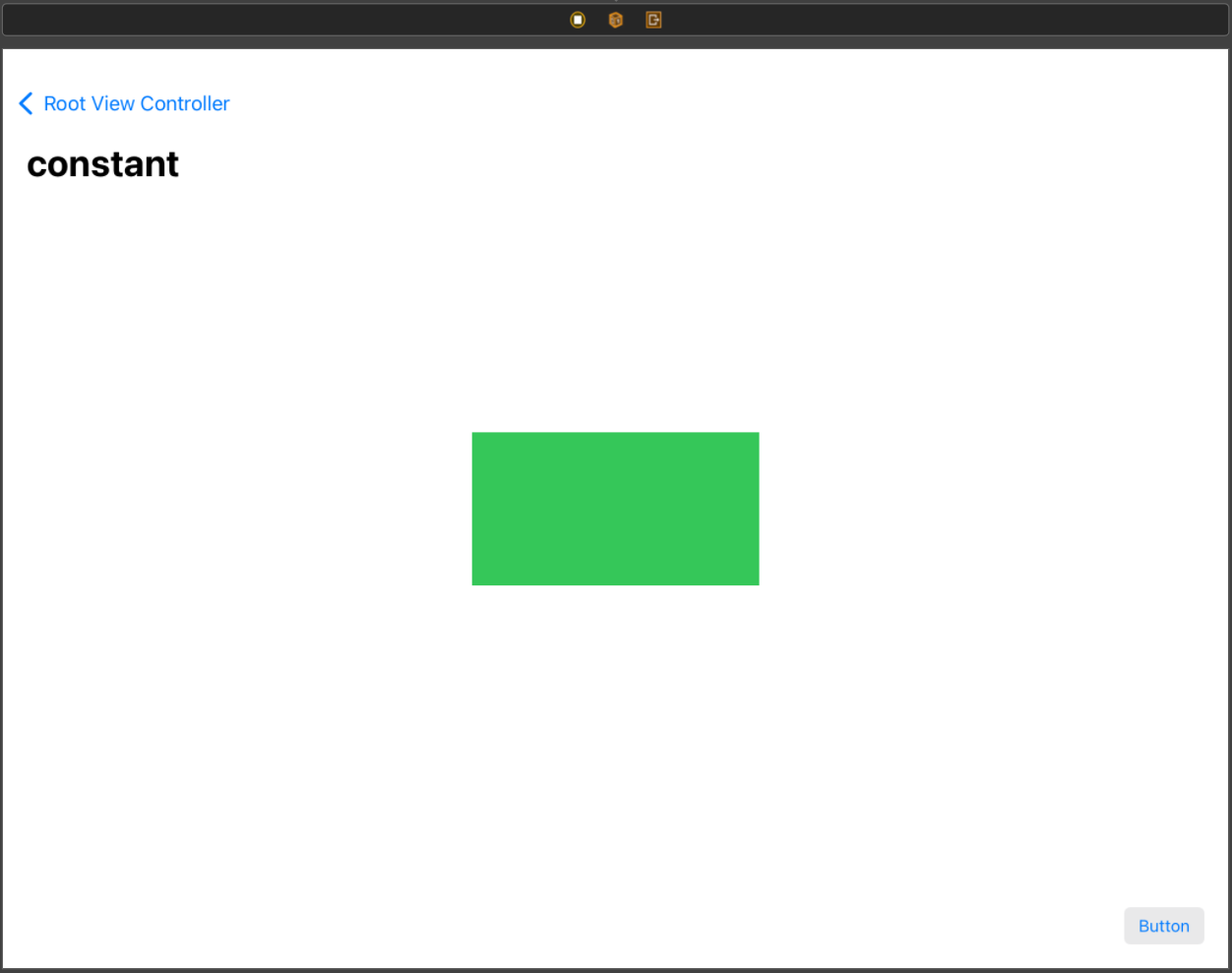The image size is (1232, 973).
Task: Click the blue back chevron arrow
Action: coord(26,103)
